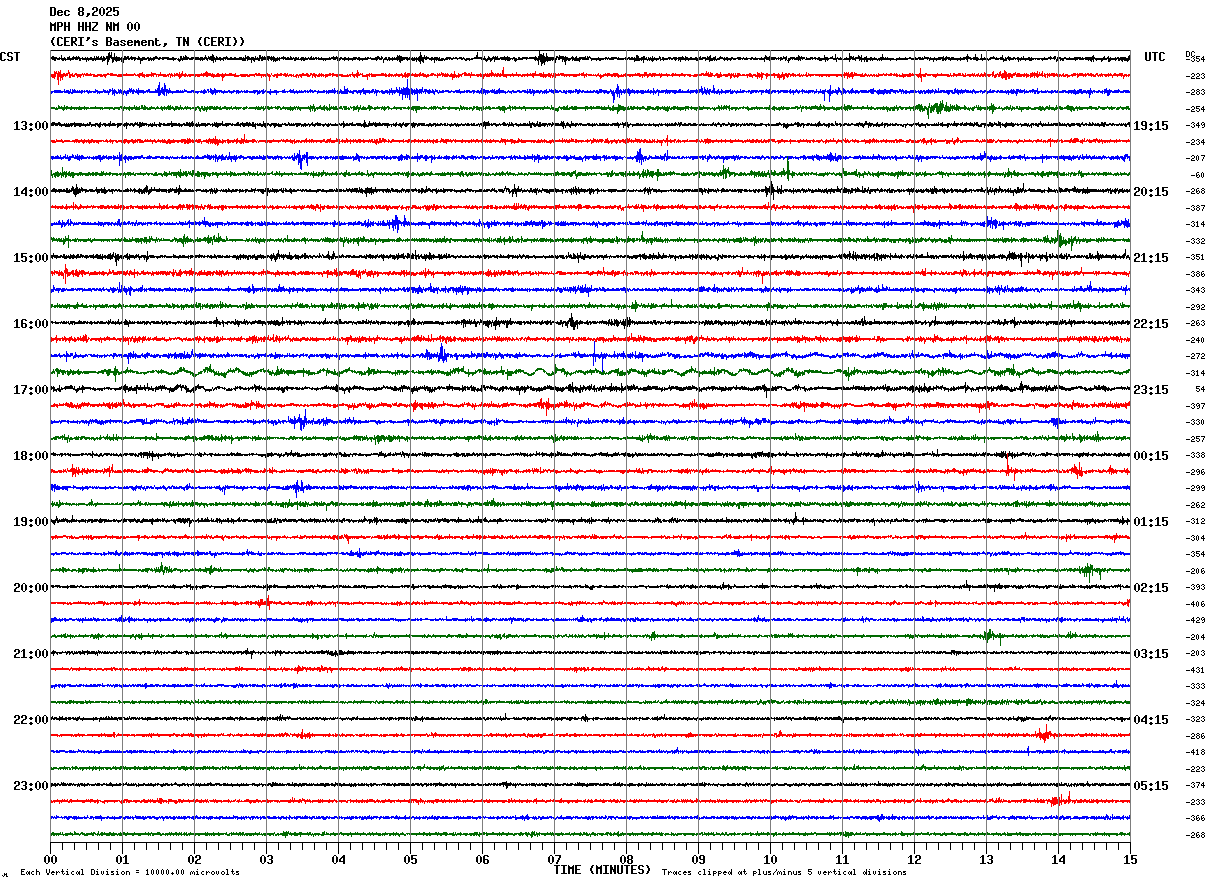The height and width of the screenshot is (886, 1210).
Task: Click the DC offset value -374
Action: [x=1195, y=785]
